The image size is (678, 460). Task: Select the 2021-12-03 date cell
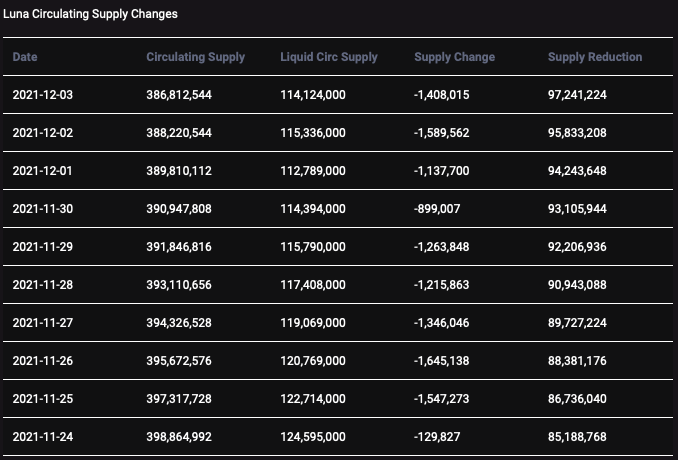click(42, 95)
